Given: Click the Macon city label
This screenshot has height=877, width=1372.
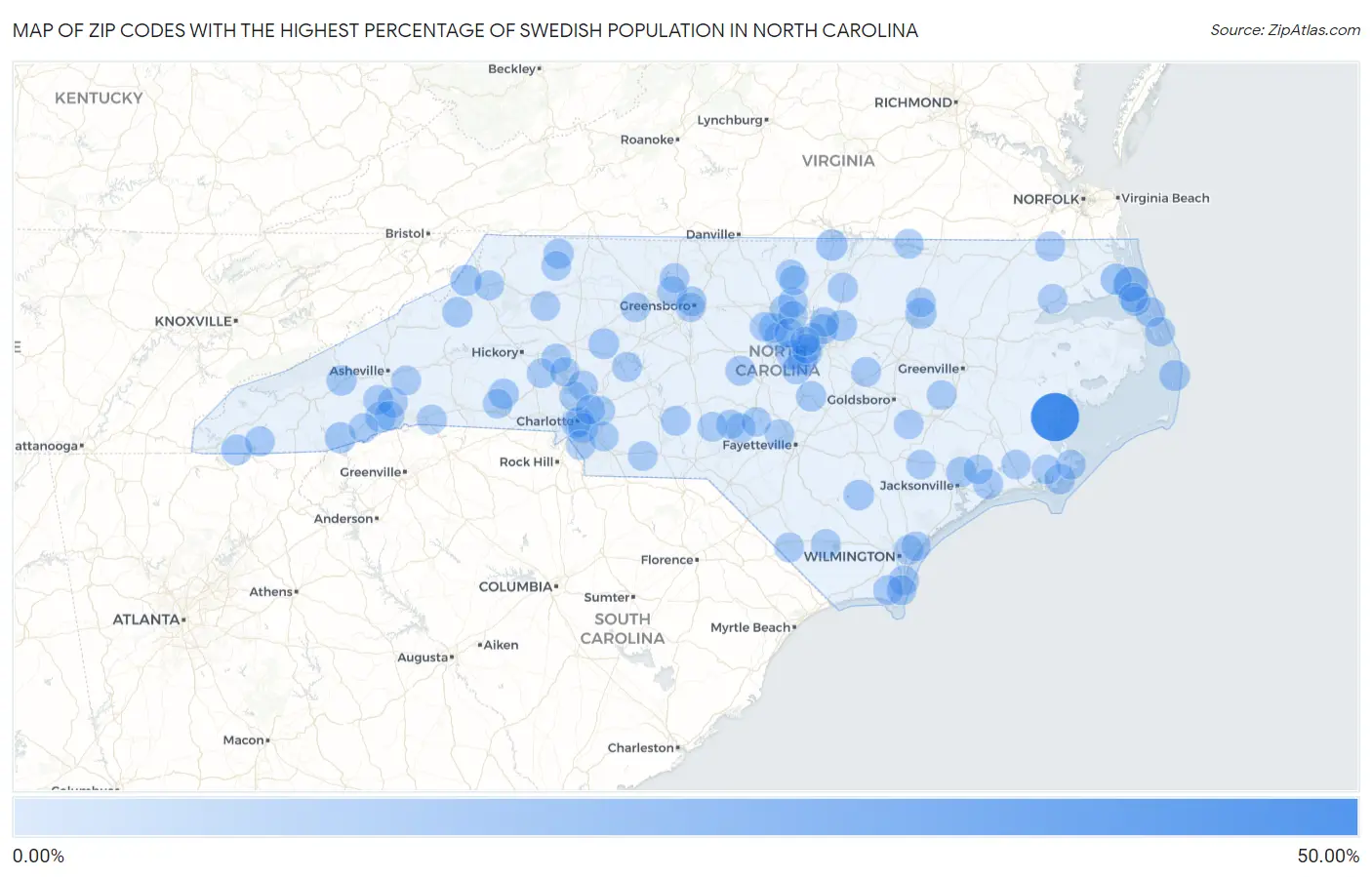Looking at the screenshot, I should click(244, 740).
